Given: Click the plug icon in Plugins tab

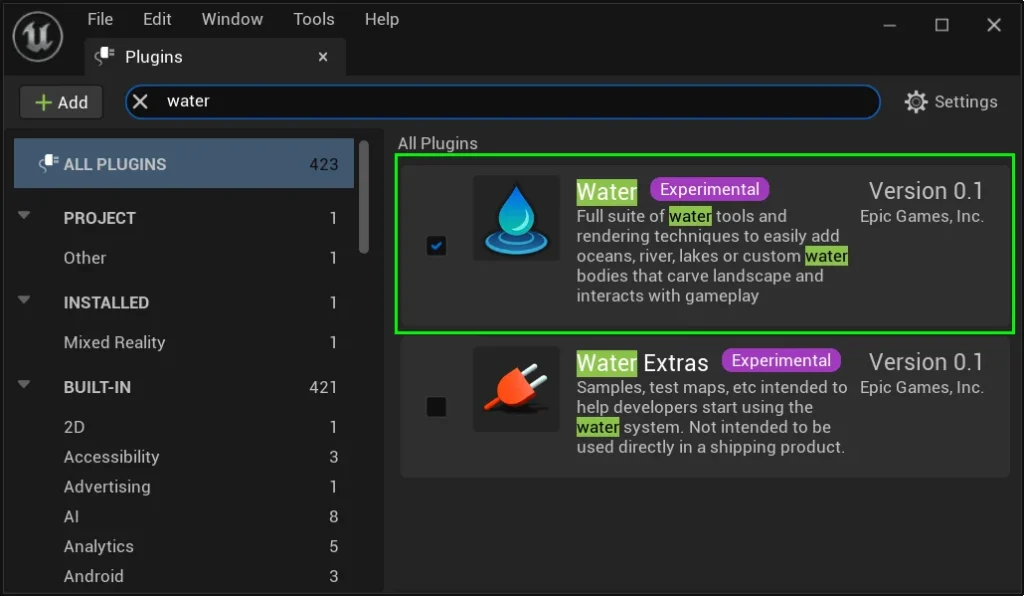Looking at the screenshot, I should 104,57.
